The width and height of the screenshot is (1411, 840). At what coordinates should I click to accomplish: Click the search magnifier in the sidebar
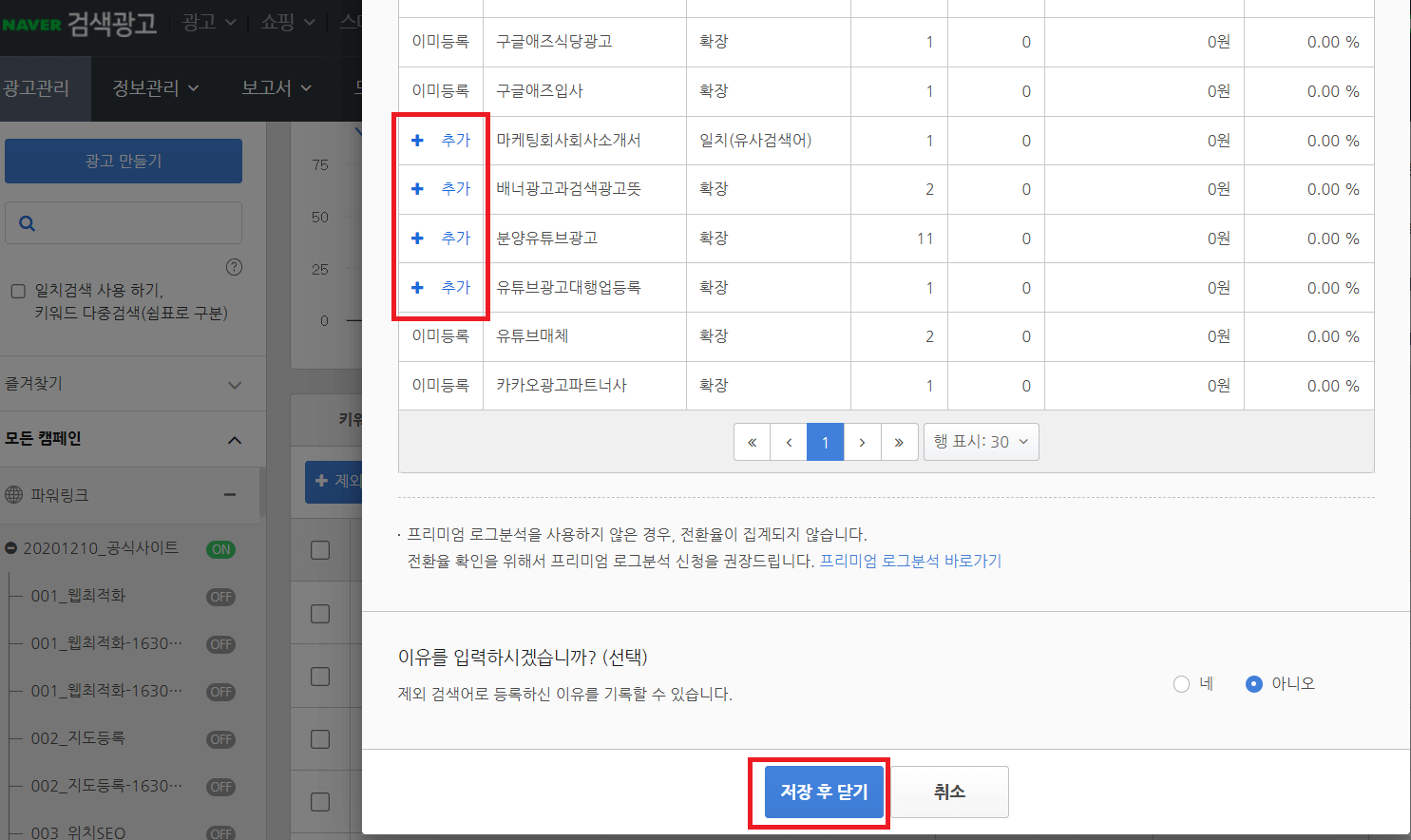point(27,222)
